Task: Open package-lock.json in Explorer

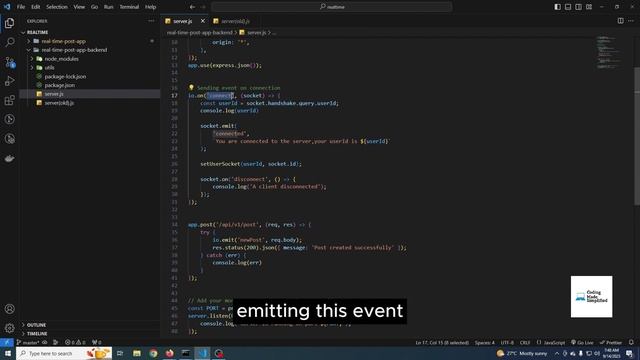Action: click(x=65, y=76)
